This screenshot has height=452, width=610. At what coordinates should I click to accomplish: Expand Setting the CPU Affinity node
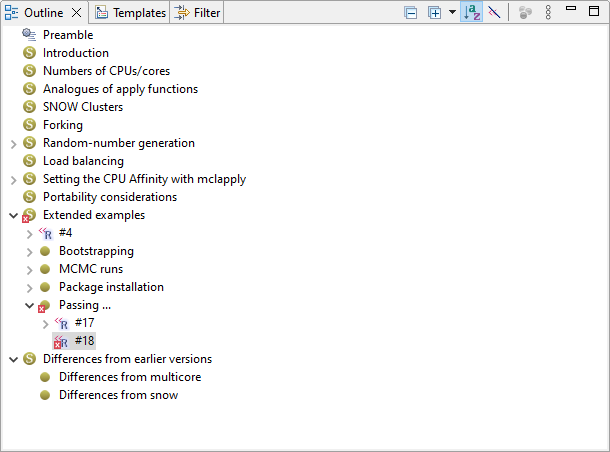point(13,179)
